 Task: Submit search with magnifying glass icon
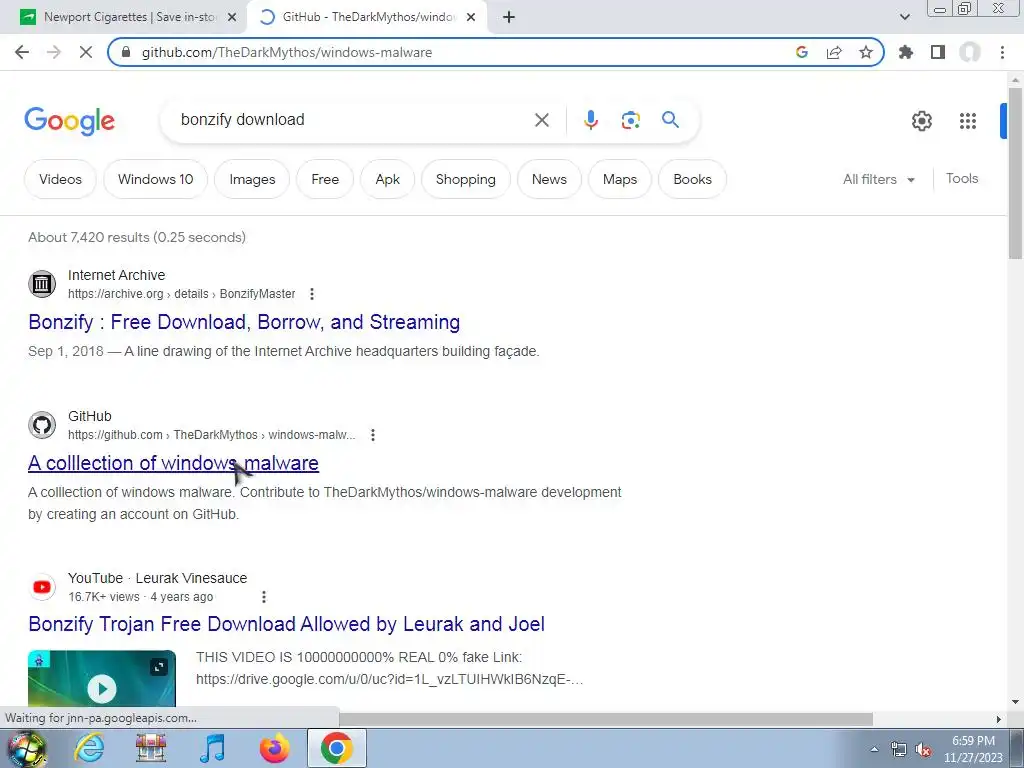pyautogui.click(x=670, y=120)
